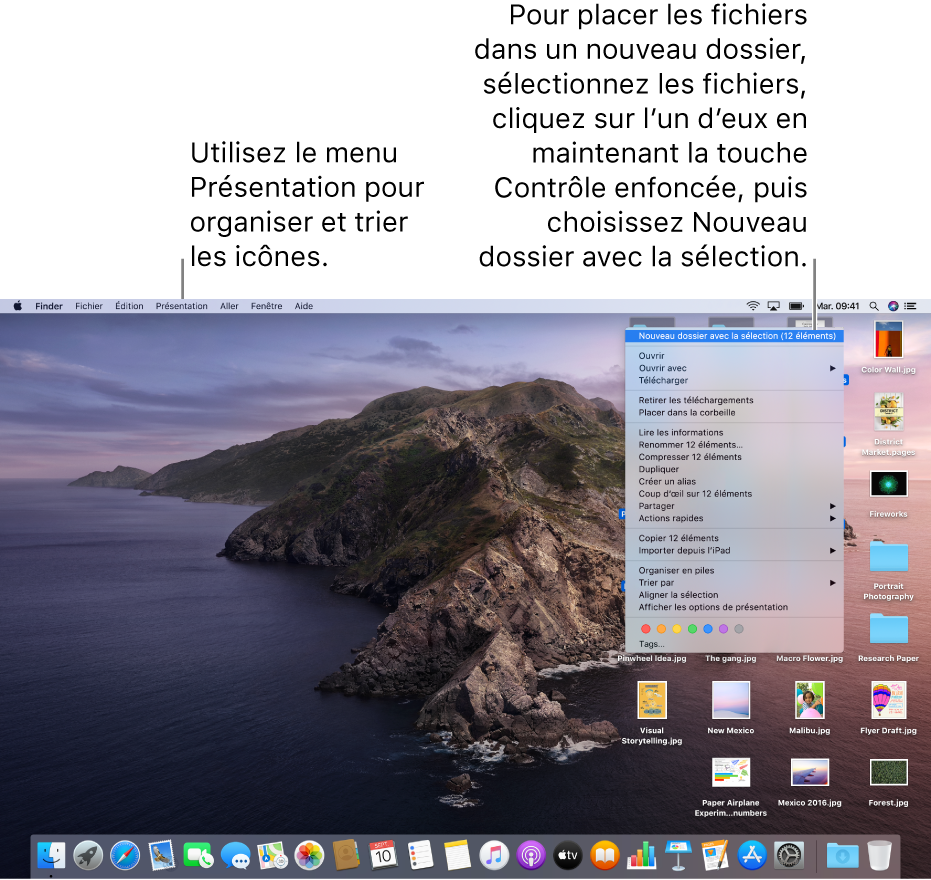Open Safari compass icon in Dock

point(125,856)
